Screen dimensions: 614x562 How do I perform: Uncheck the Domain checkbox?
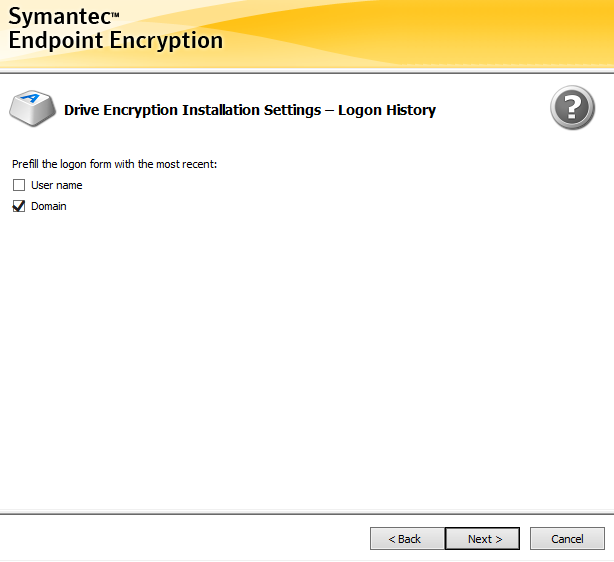pos(18,206)
